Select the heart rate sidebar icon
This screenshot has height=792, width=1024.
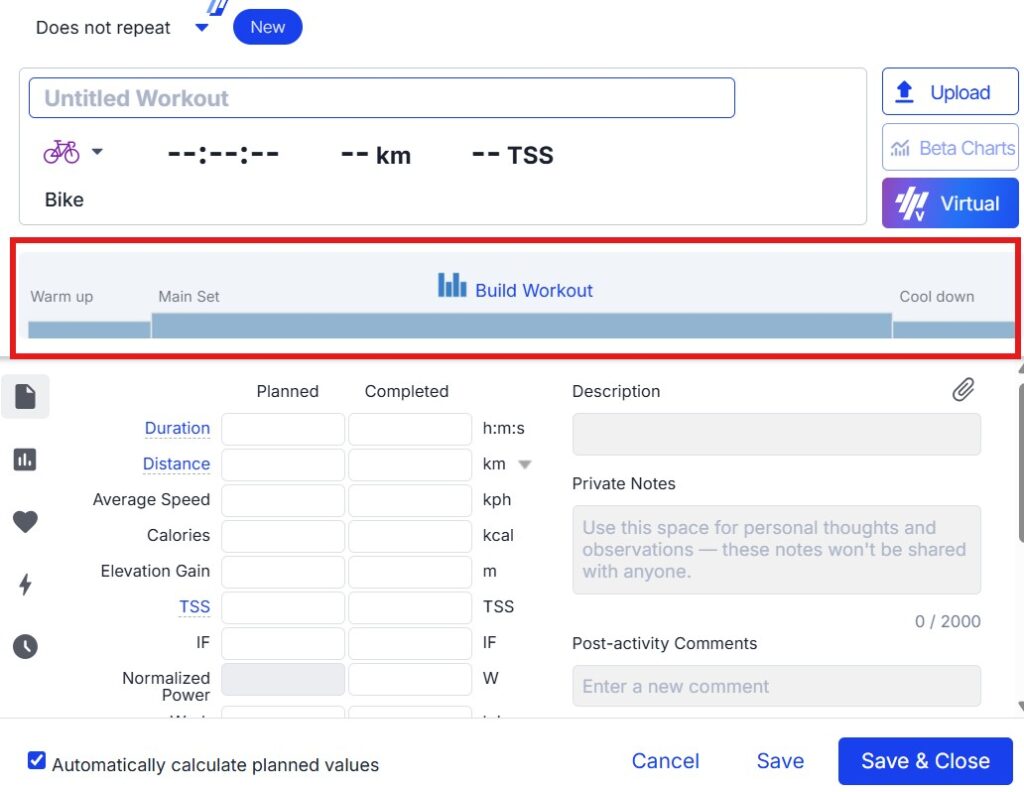tap(25, 521)
